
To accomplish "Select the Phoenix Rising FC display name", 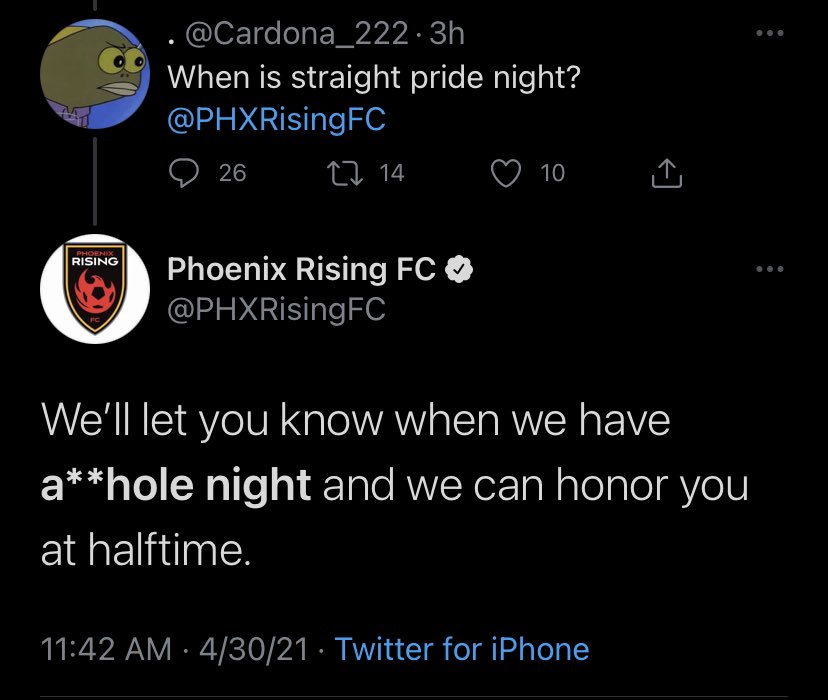I will pyautogui.click(x=301, y=269).
